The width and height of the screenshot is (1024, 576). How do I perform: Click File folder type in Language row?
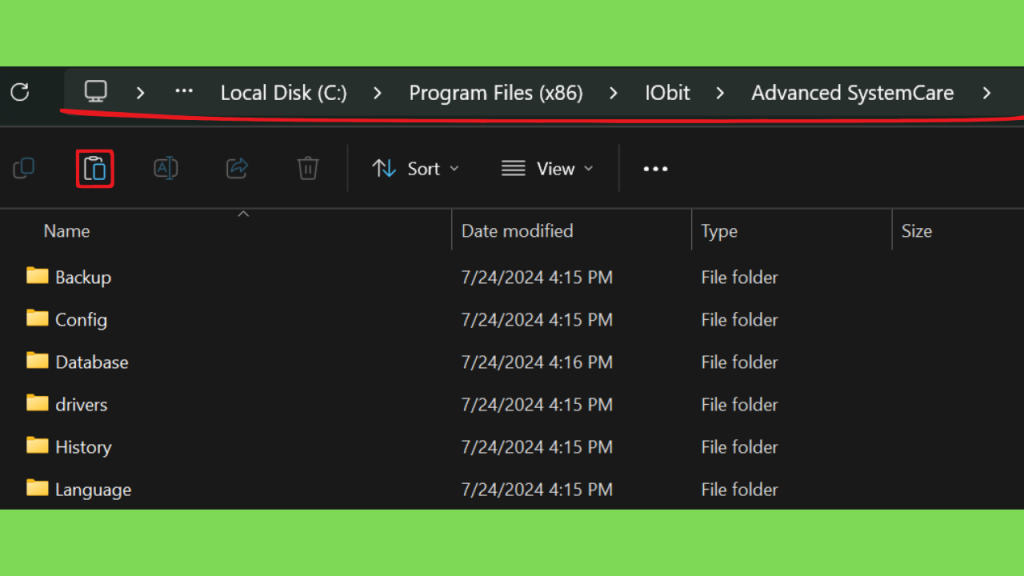tap(739, 490)
